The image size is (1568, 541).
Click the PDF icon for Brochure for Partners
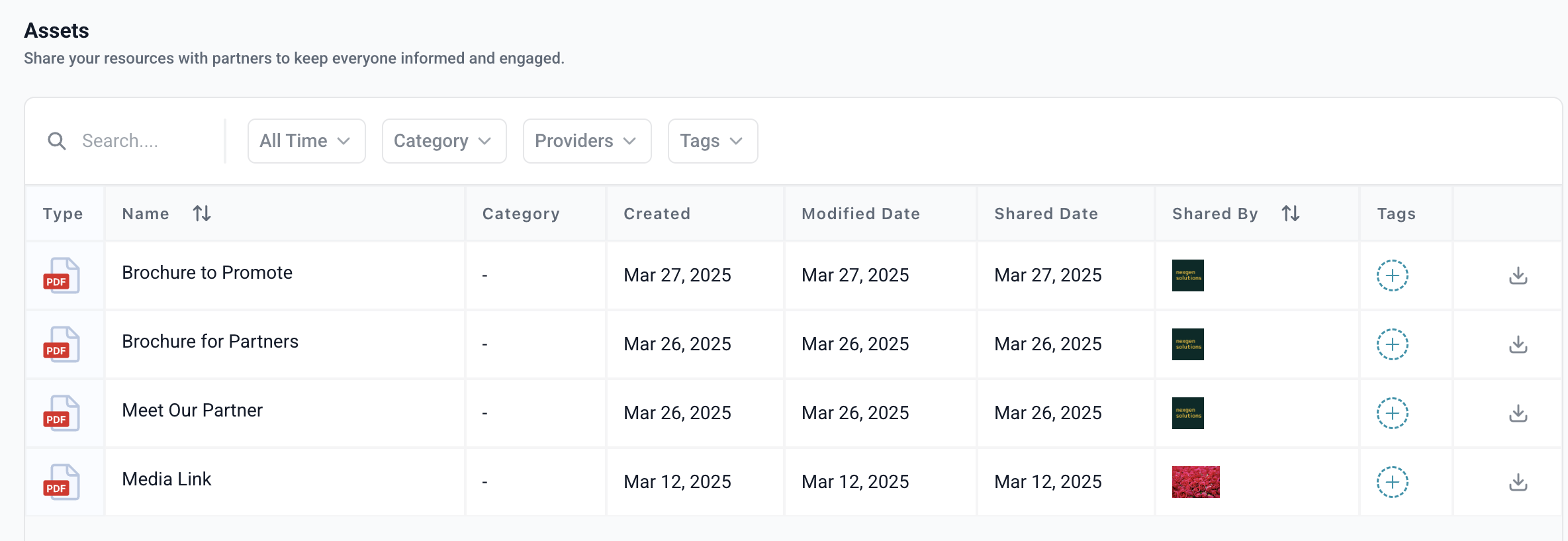point(61,344)
